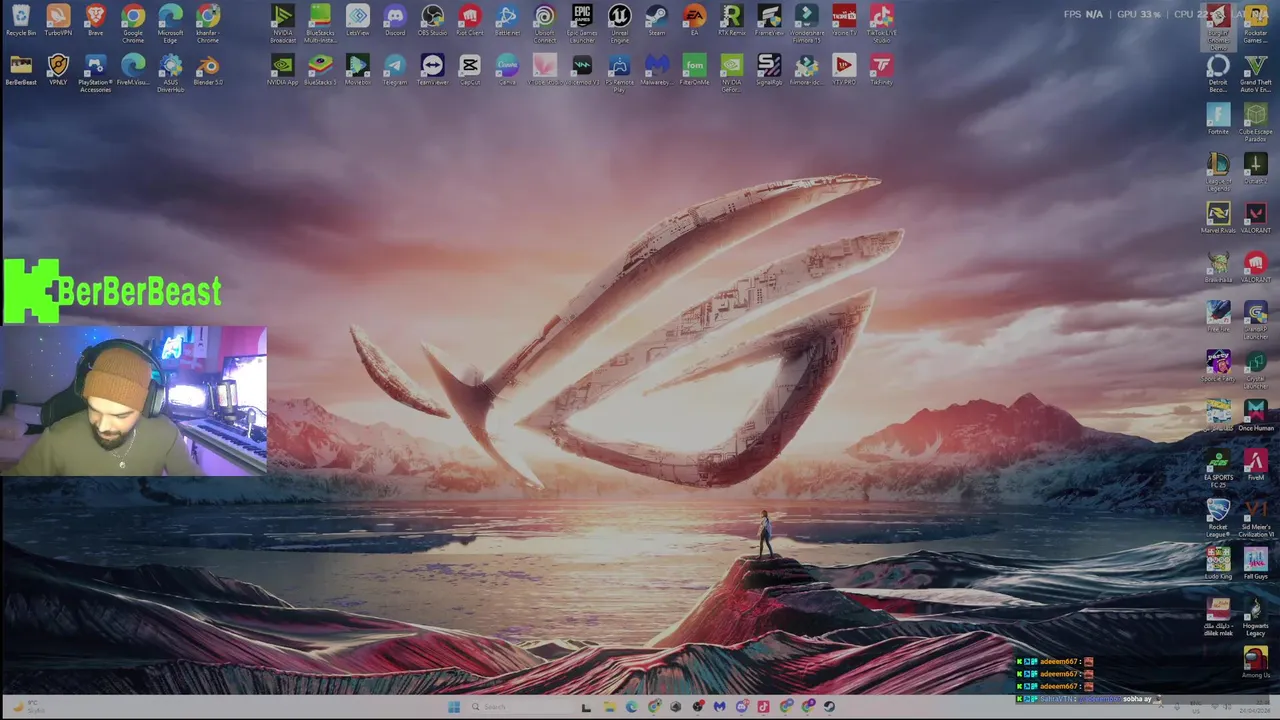Launch YTV PRO shortcut
Image resolution: width=1280 pixels, height=720 pixels.
(x=844, y=70)
